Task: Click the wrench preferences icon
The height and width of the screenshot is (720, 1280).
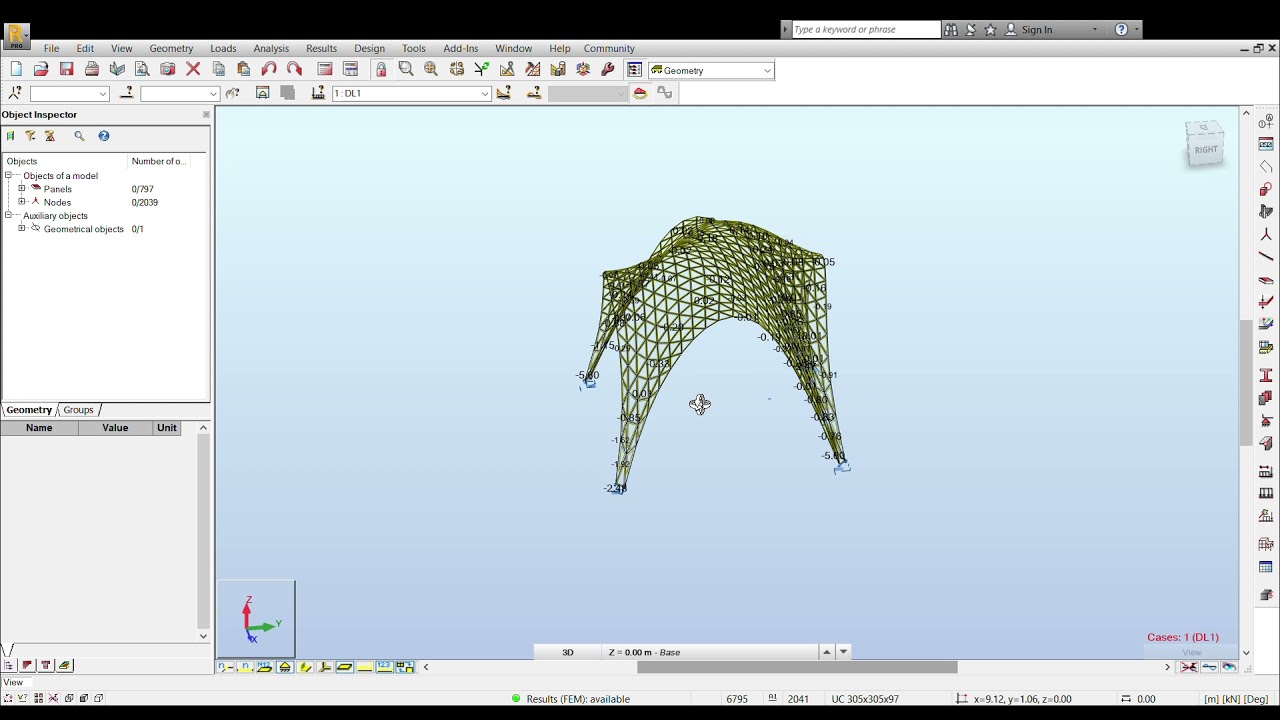Action: click(608, 70)
